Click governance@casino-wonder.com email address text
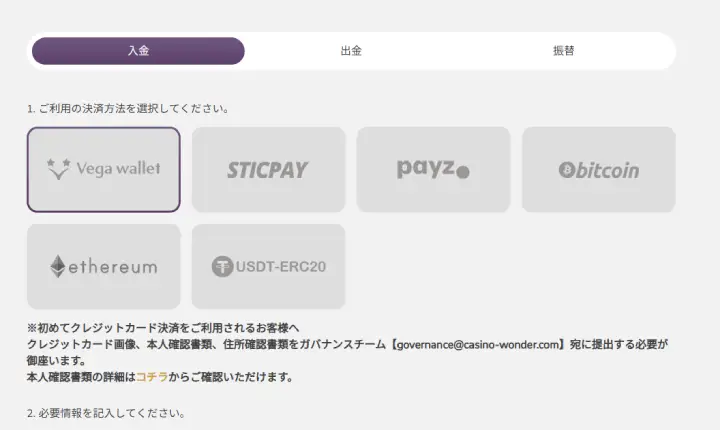This screenshot has width=720, height=430. point(478,345)
